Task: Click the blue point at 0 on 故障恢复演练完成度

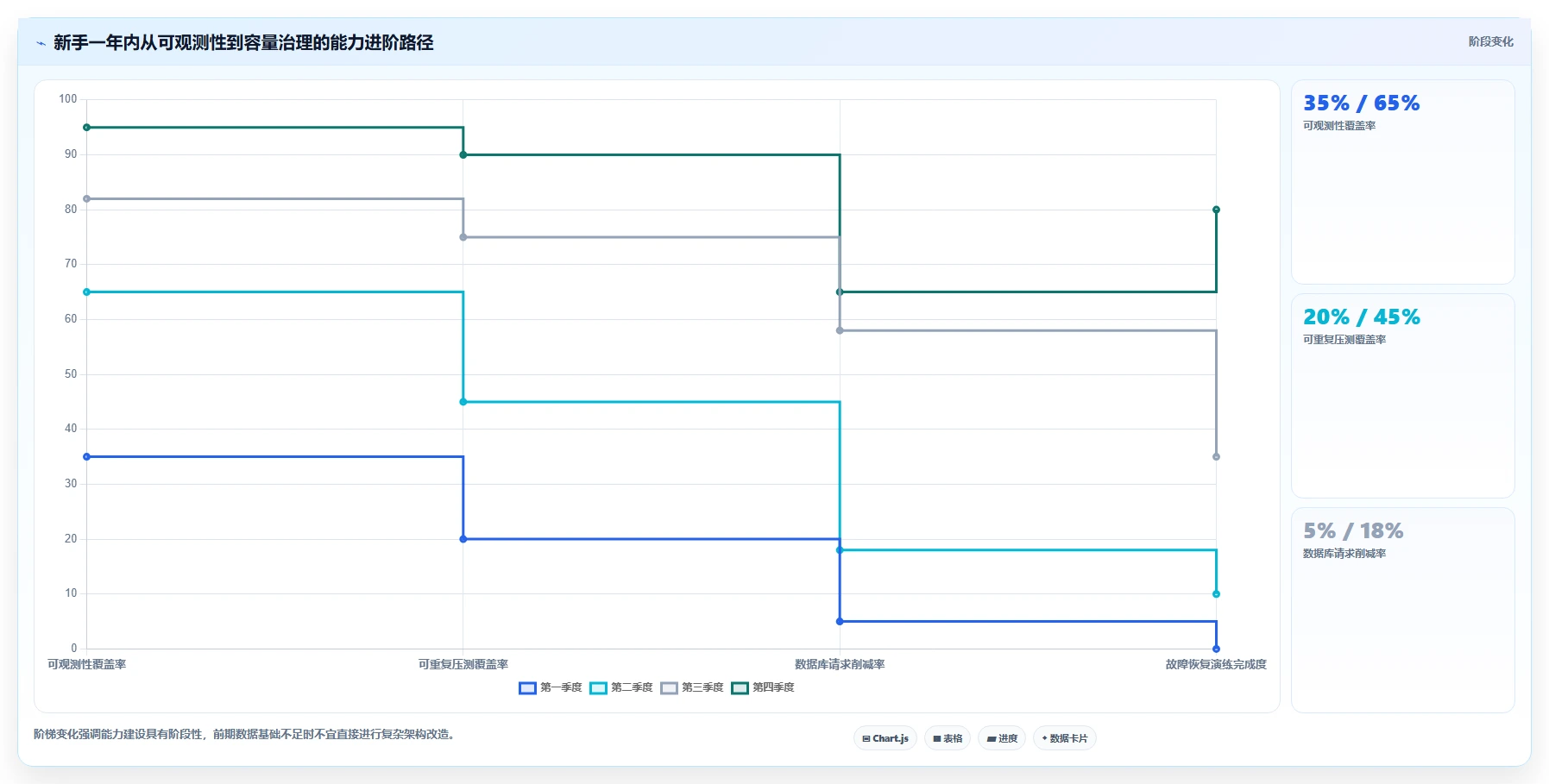Action: [1216, 649]
